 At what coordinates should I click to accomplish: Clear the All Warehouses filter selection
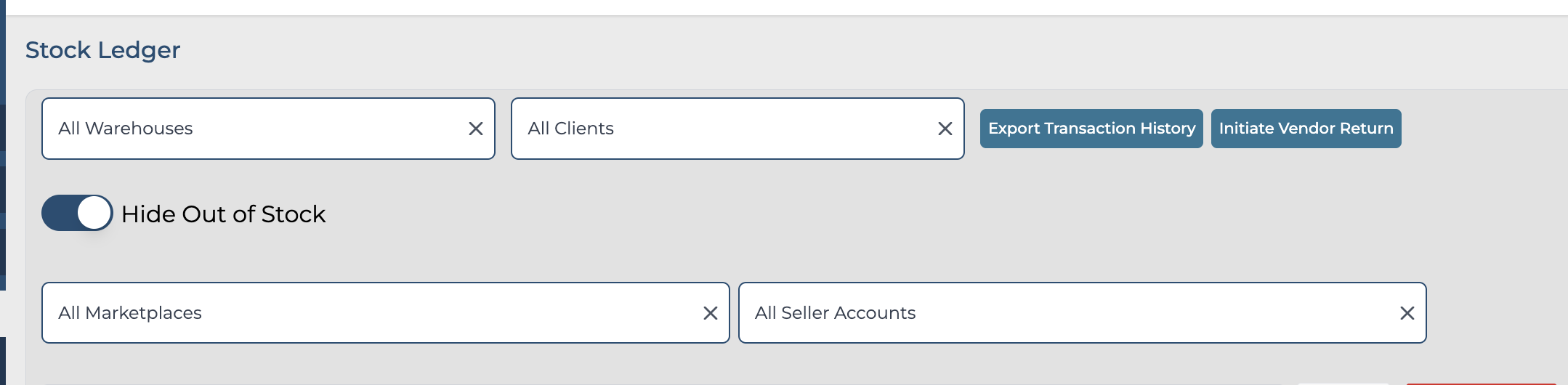(x=476, y=129)
